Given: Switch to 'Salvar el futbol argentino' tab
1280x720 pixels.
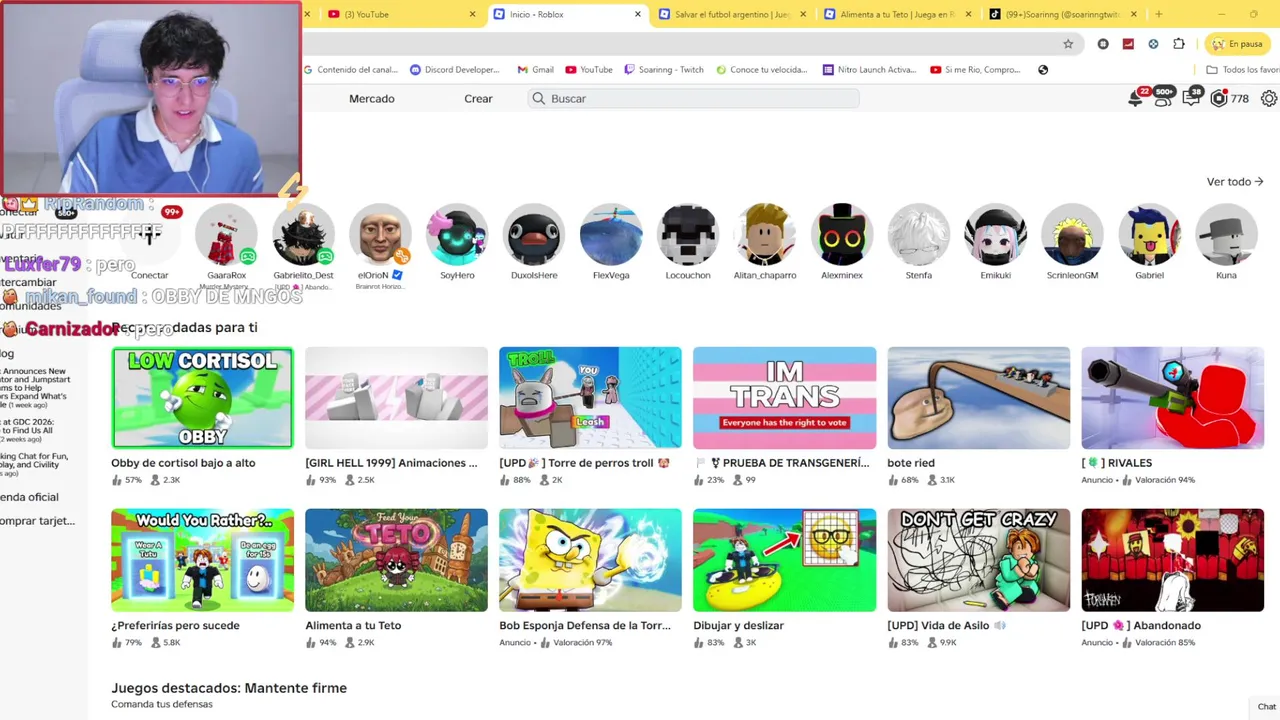Looking at the screenshot, I should tap(732, 14).
